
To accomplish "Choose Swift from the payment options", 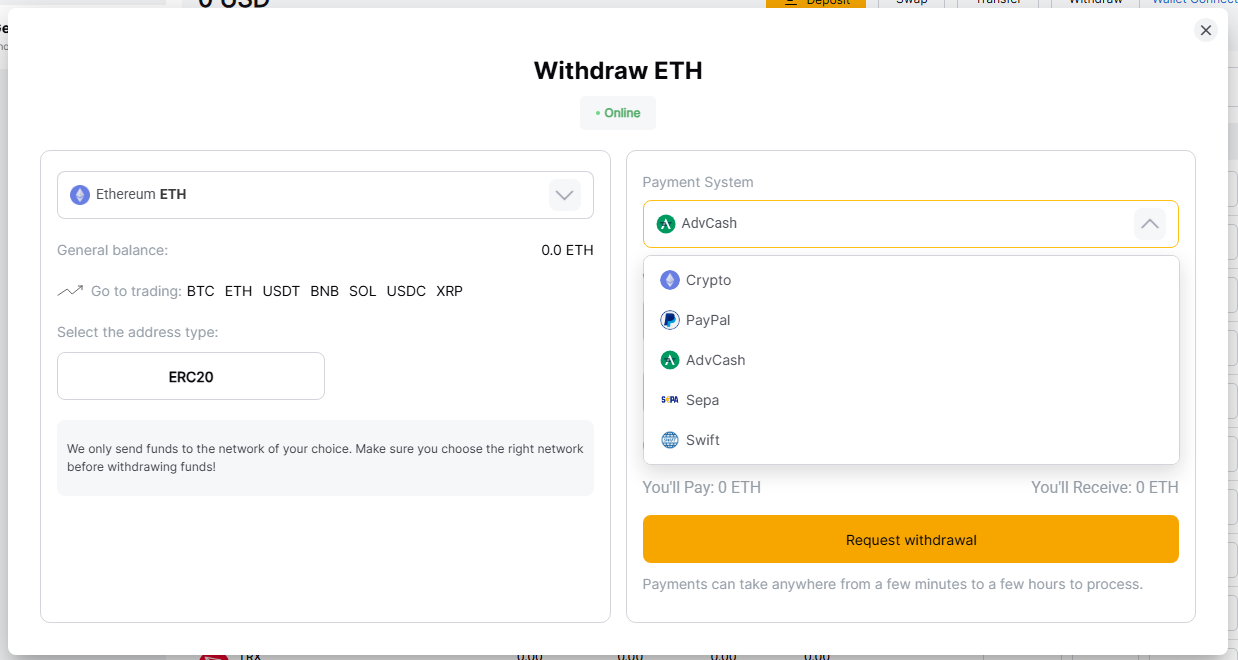I will [x=911, y=440].
